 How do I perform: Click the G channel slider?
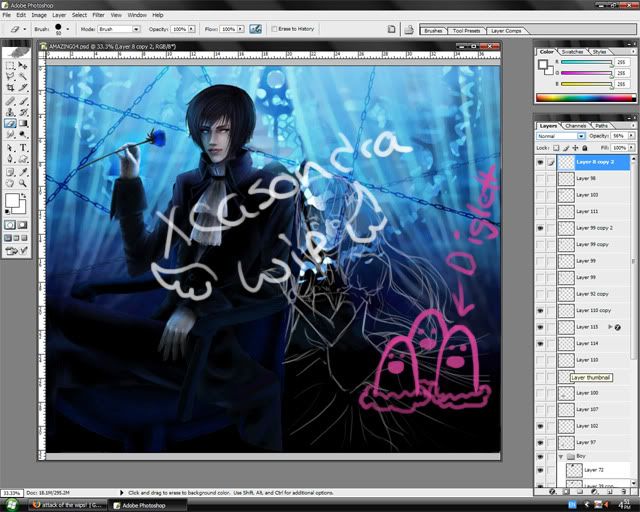coord(587,73)
